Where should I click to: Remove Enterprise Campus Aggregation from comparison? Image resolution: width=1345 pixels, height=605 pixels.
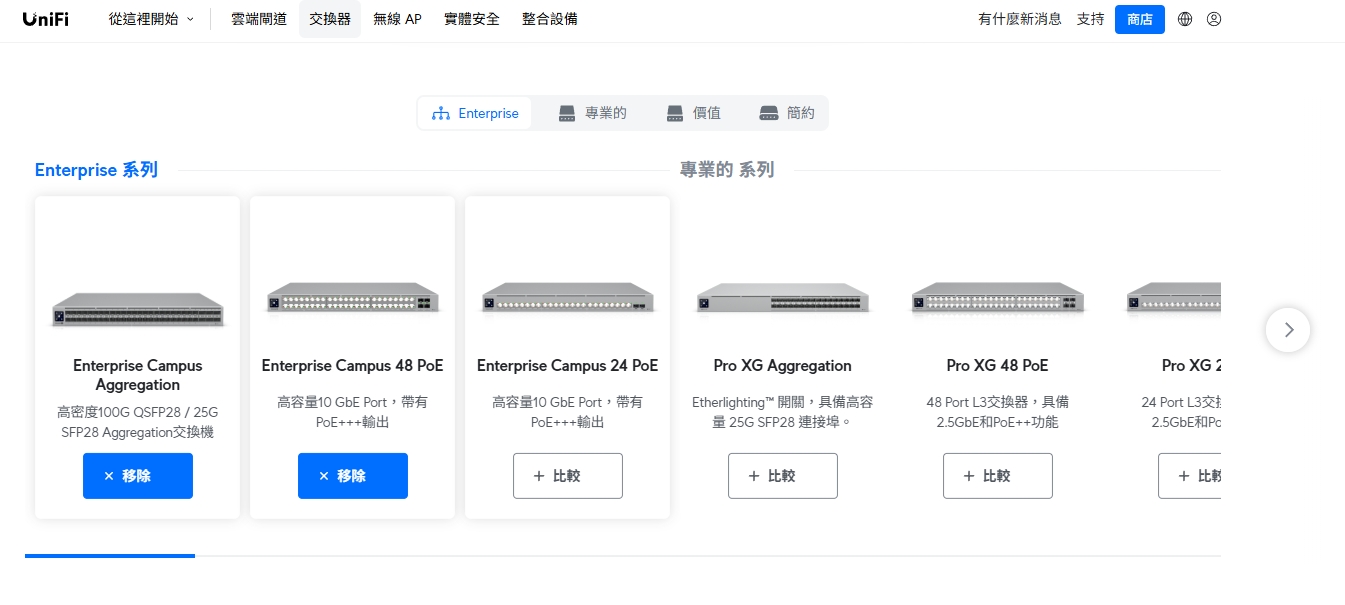(x=138, y=476)
